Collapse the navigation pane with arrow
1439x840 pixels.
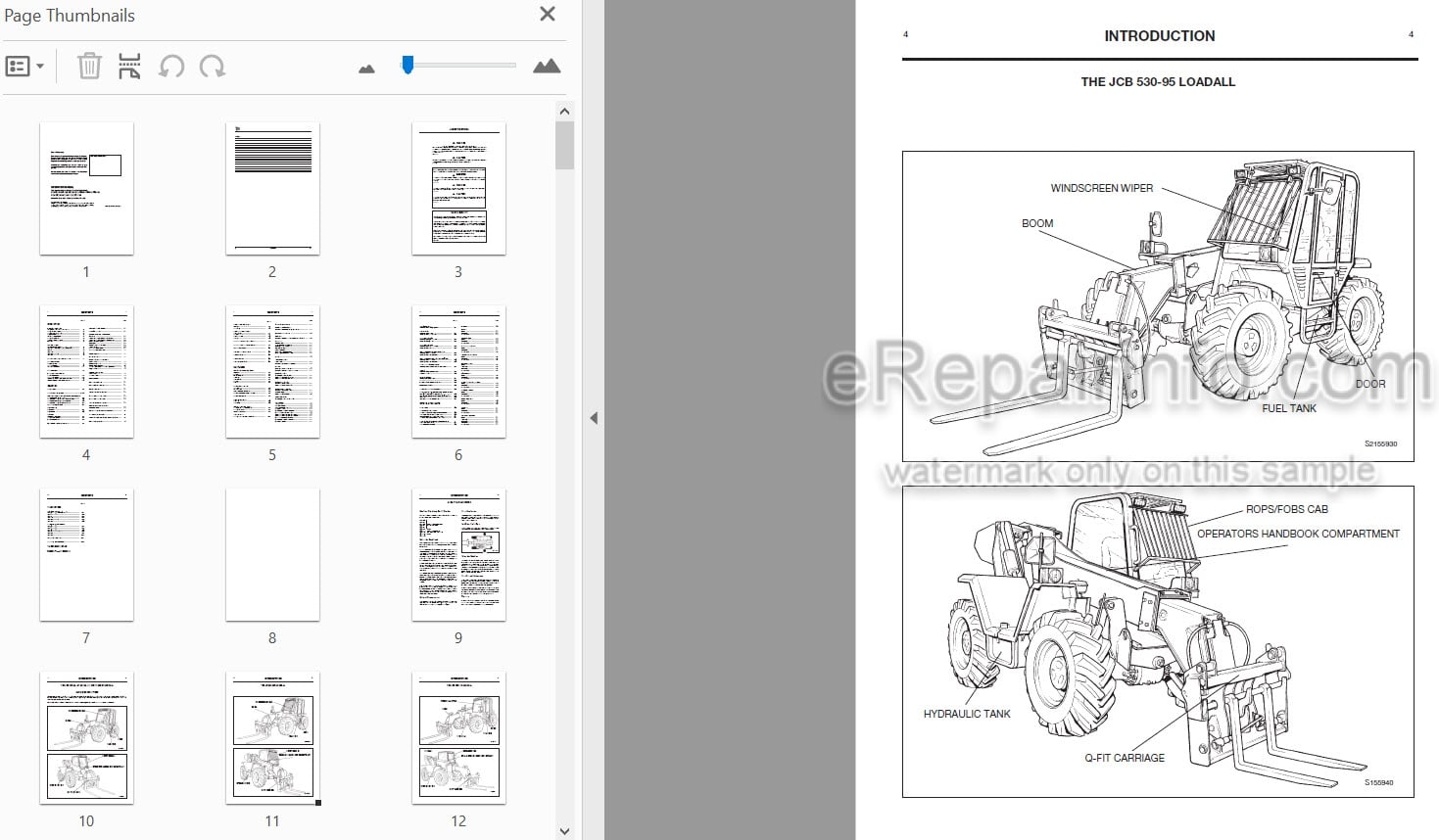594,418
